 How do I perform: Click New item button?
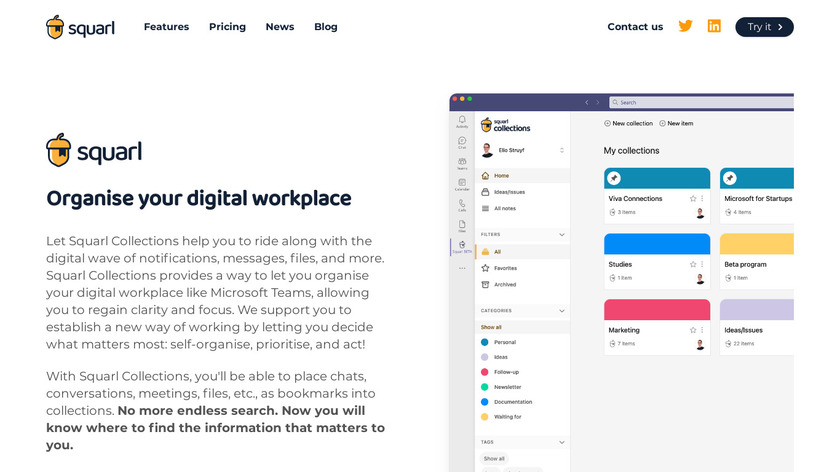[676, 123]
